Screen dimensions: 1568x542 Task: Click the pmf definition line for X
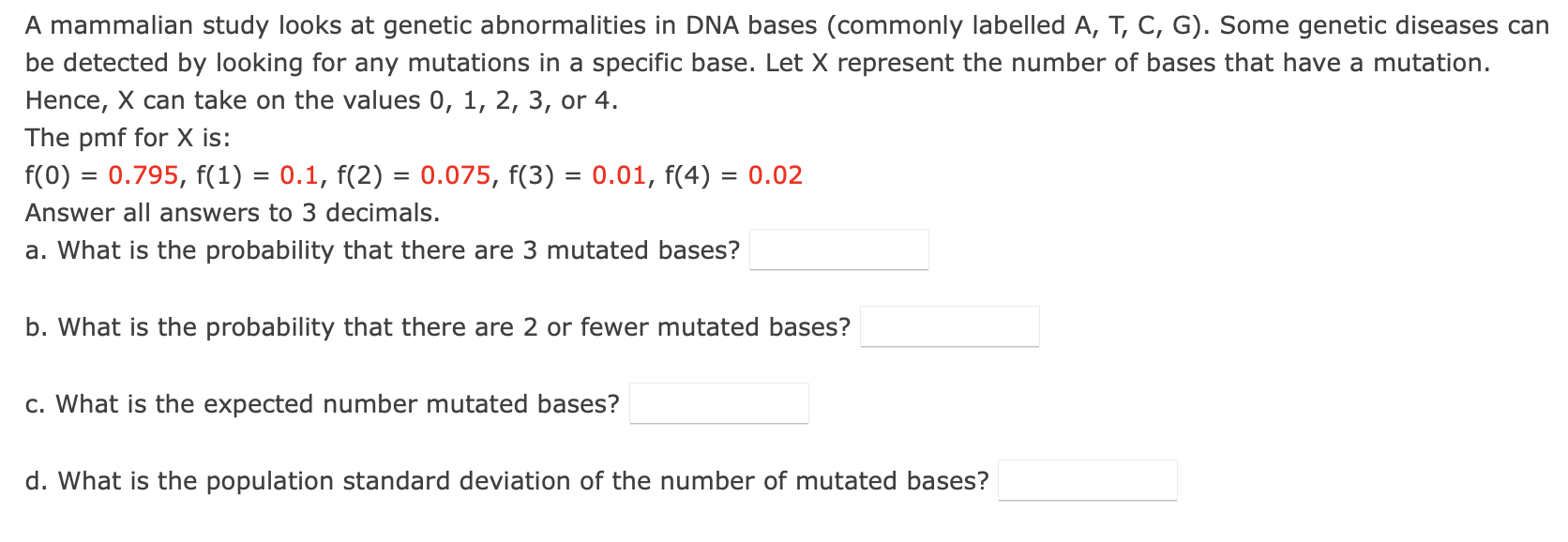click(x=413, y=174)
